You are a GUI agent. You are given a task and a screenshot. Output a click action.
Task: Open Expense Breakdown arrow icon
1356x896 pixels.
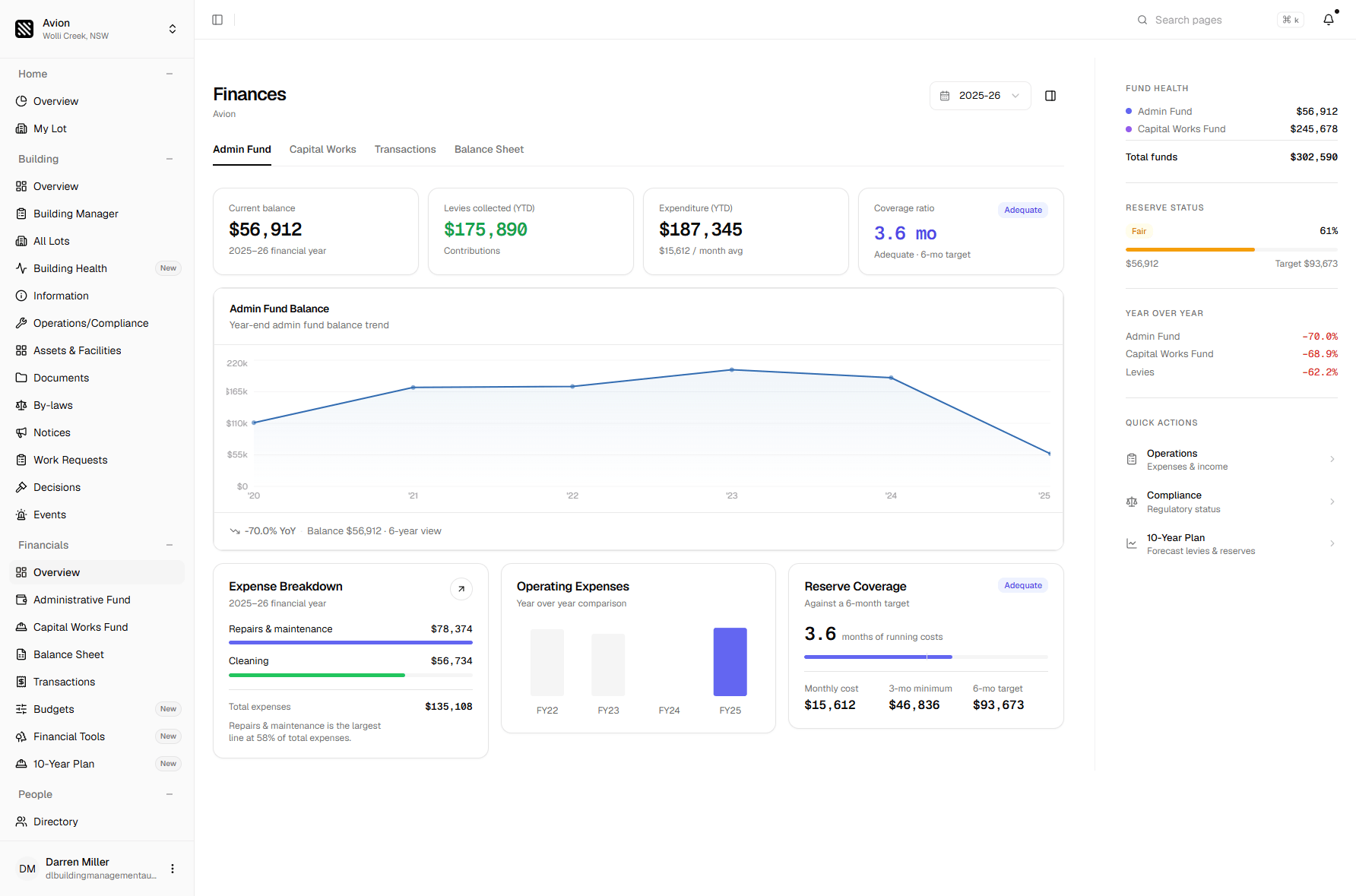point(461,589)
